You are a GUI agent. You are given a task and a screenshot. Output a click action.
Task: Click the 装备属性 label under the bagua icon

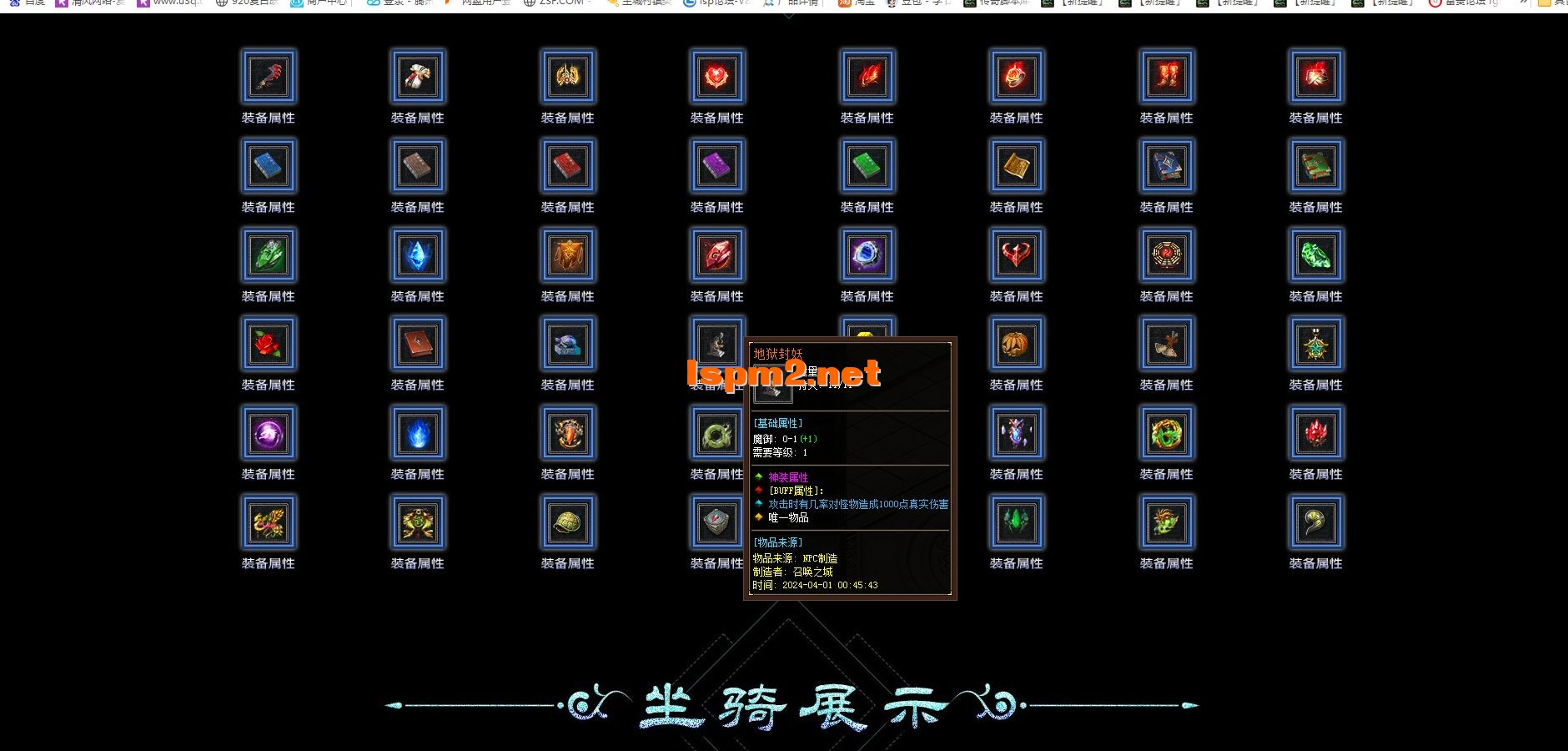pos(1167,297)
